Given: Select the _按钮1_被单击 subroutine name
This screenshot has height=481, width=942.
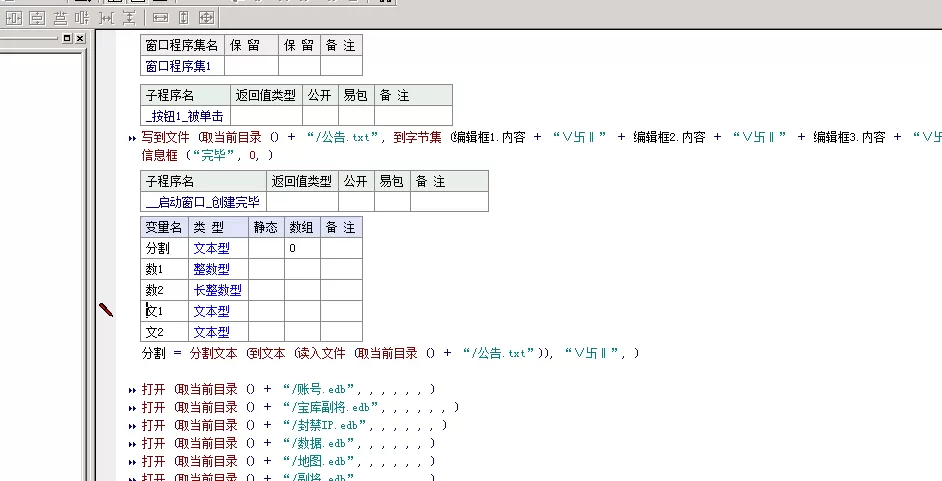Looking at the screenshot, I should pyautogui.click(x=185, y=116).
